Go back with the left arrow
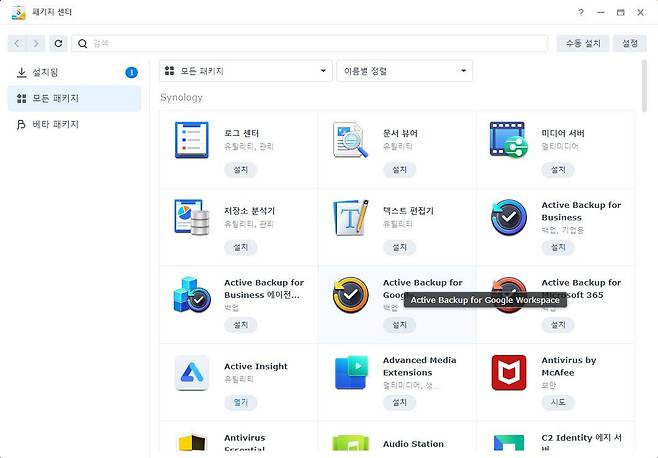 click(x=17, y=43)
